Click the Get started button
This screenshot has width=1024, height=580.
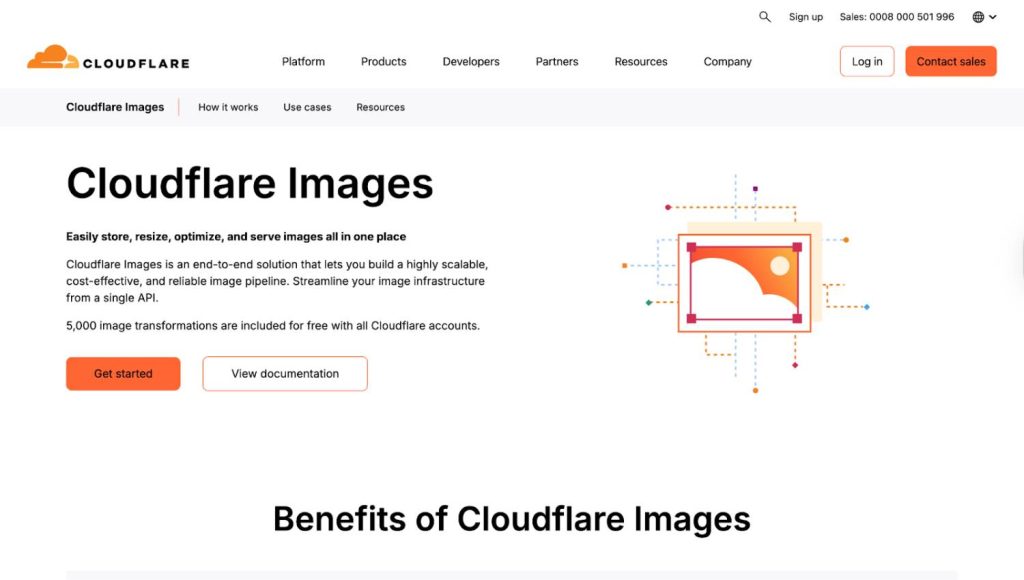coord(123,373)
